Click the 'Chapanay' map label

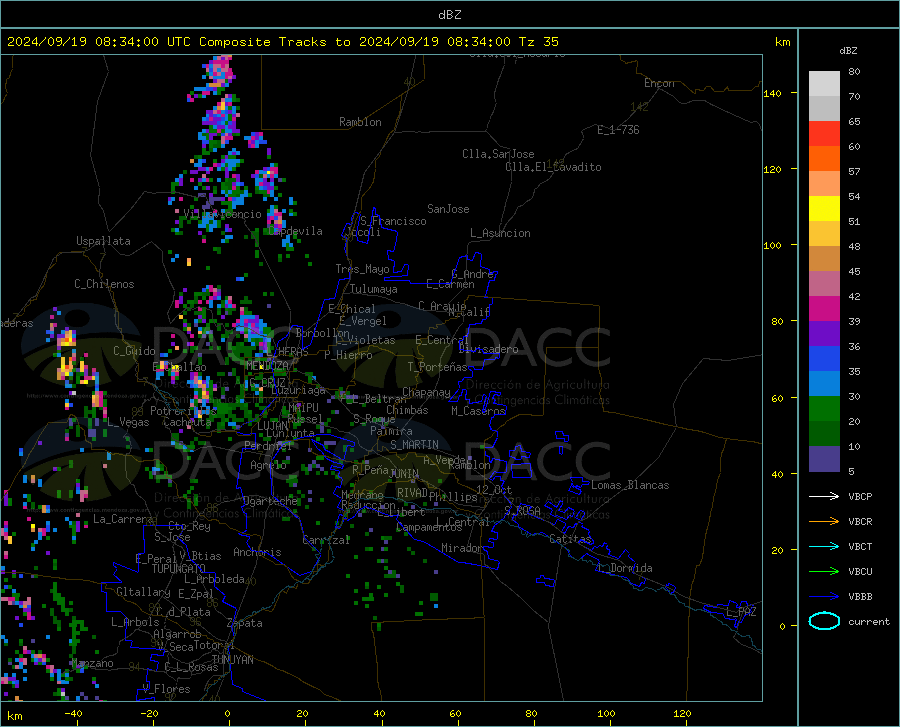coord(426,392)
